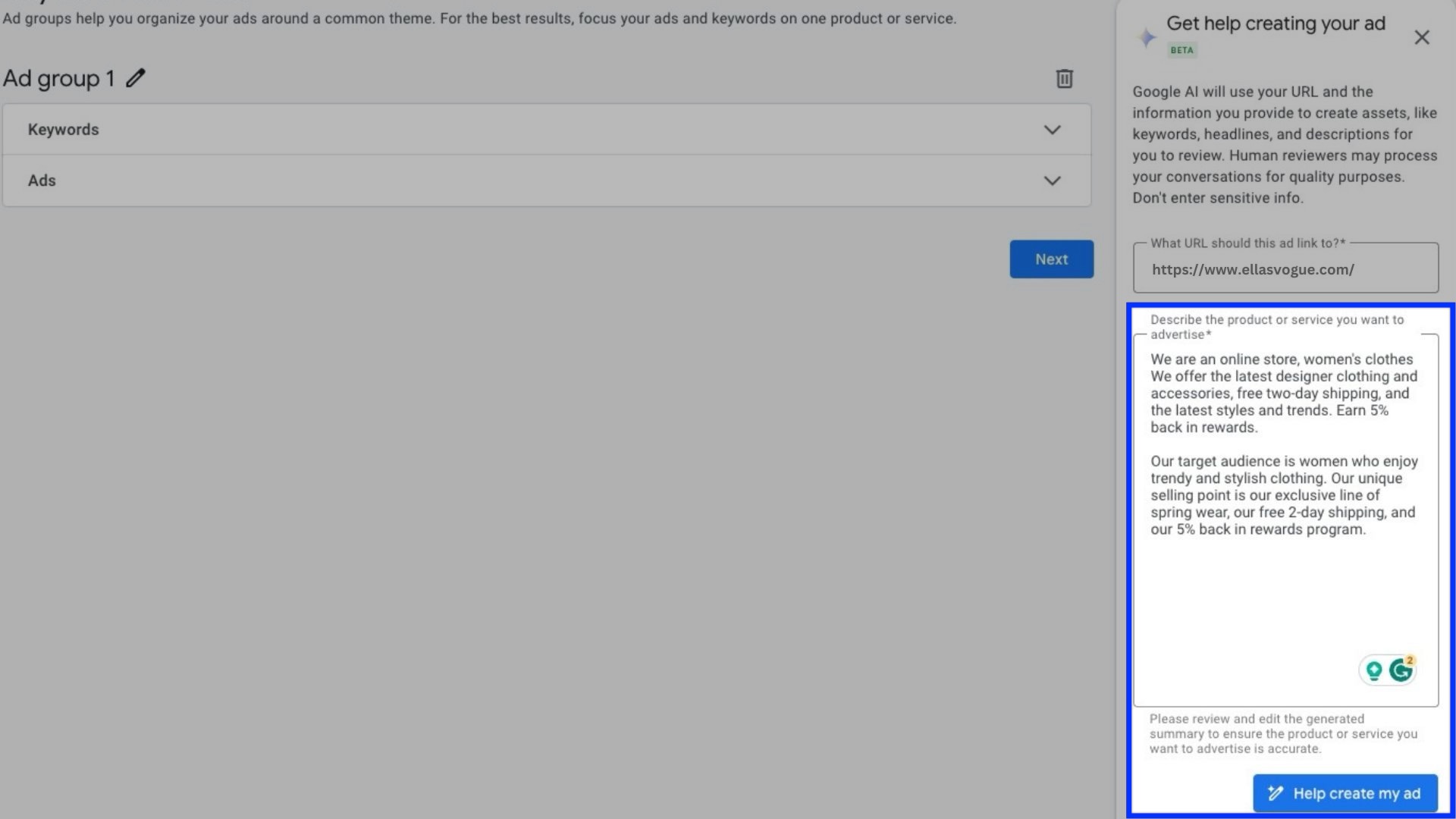Click the Google AI disclaimer paragraph
This screenshot has width=1456, height=819.
(1285, 144)
